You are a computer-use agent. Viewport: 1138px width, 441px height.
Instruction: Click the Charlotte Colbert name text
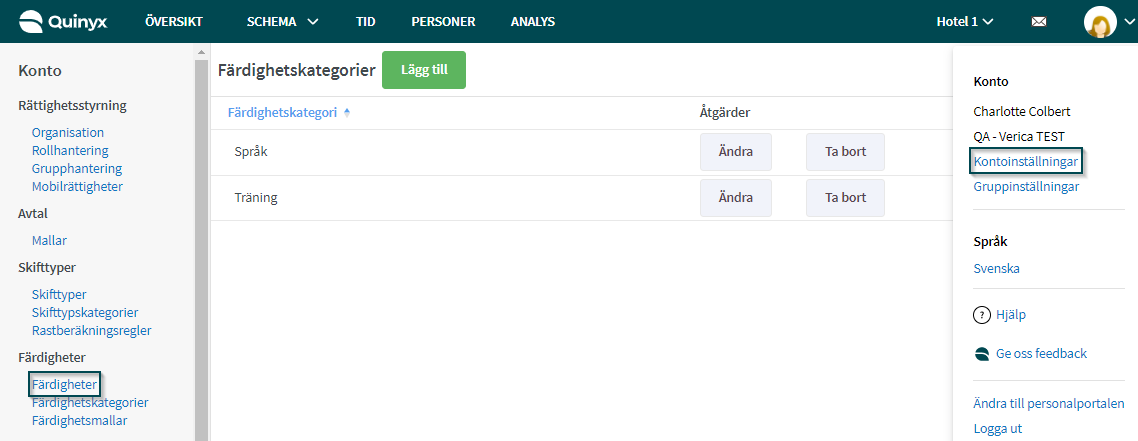coord(1022,112)
